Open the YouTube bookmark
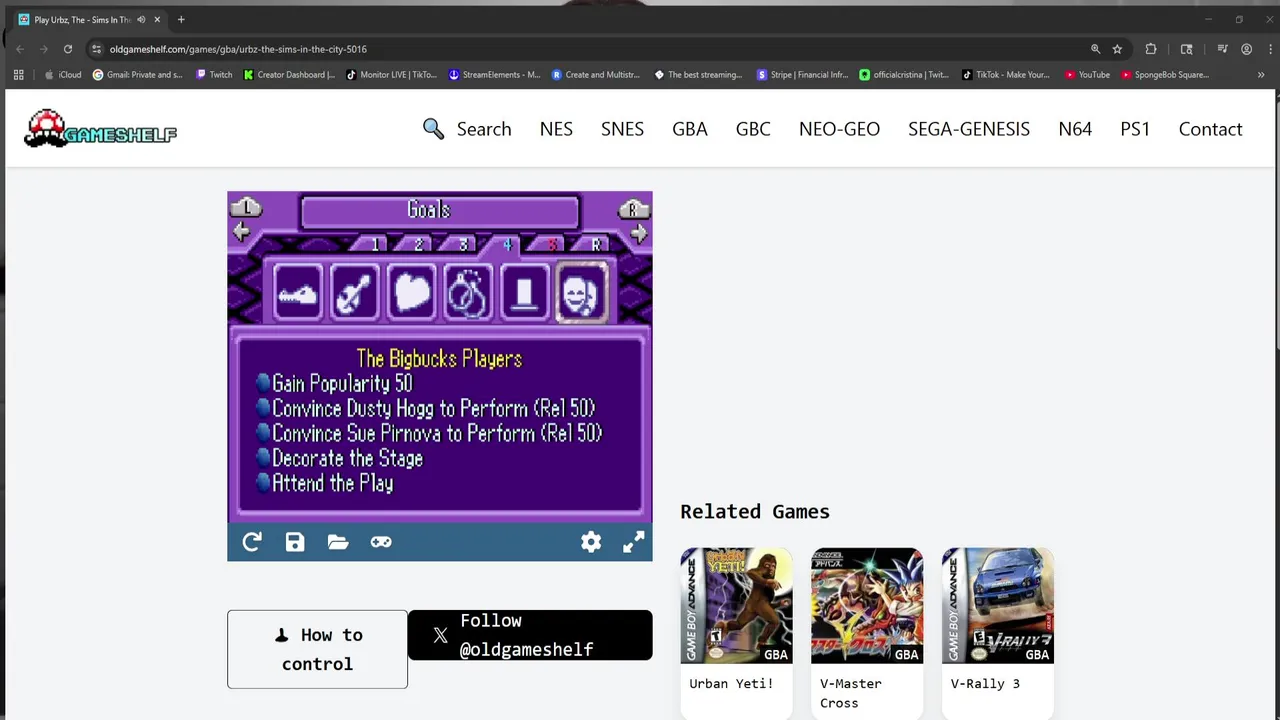Image resolution: width=1280 pixels, height=720 pixels. (x=1087, y=75)
